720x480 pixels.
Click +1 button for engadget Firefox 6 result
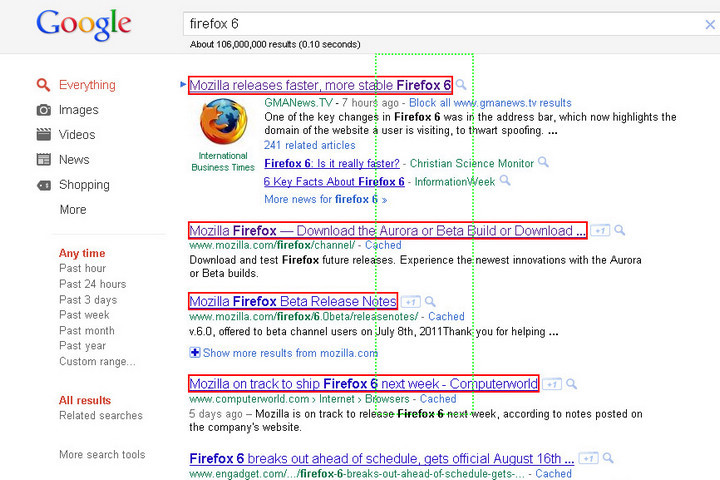(588, 458)
